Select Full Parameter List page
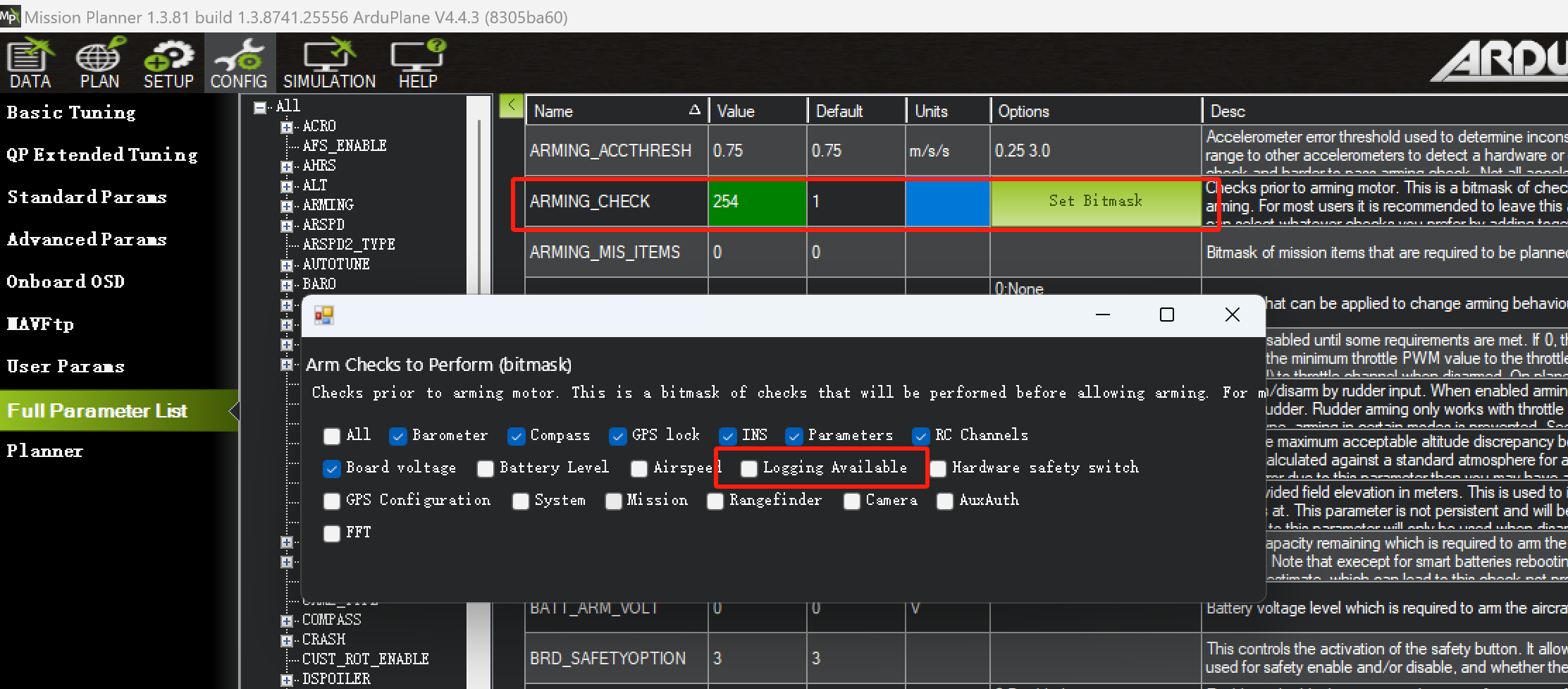1568x689 pixels. tap(118, 410)
